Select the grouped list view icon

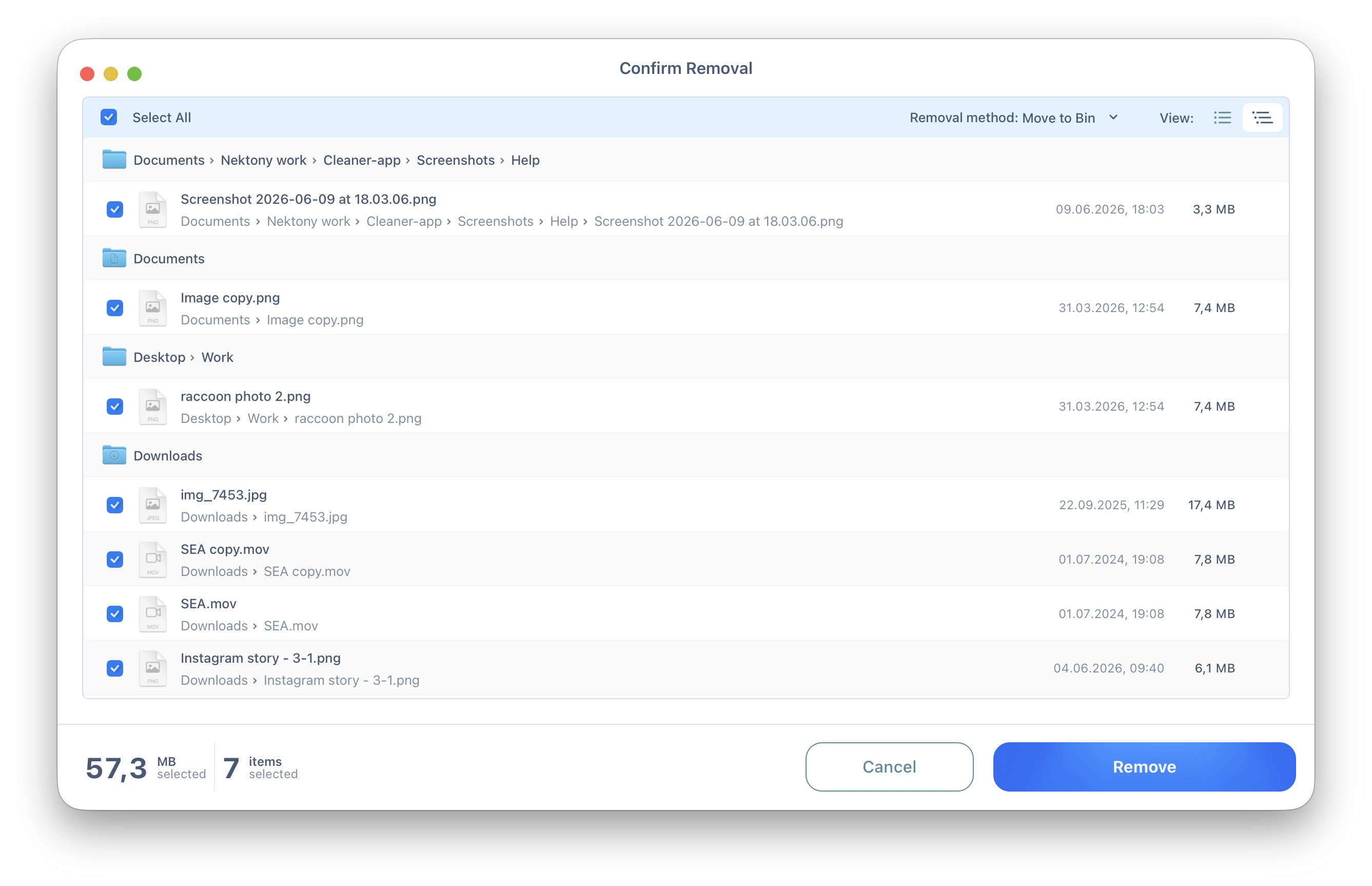click(x=1262, y=118)
